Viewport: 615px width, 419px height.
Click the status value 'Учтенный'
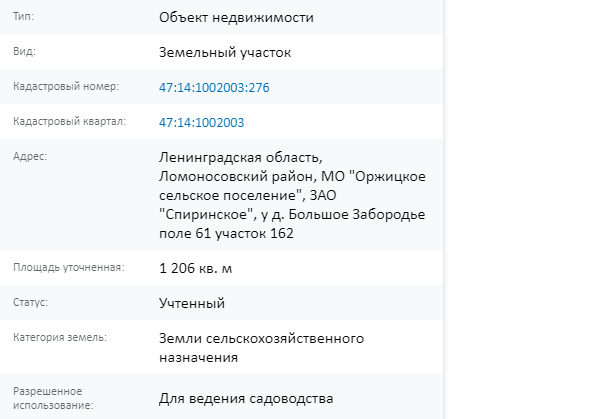[192, 303]
